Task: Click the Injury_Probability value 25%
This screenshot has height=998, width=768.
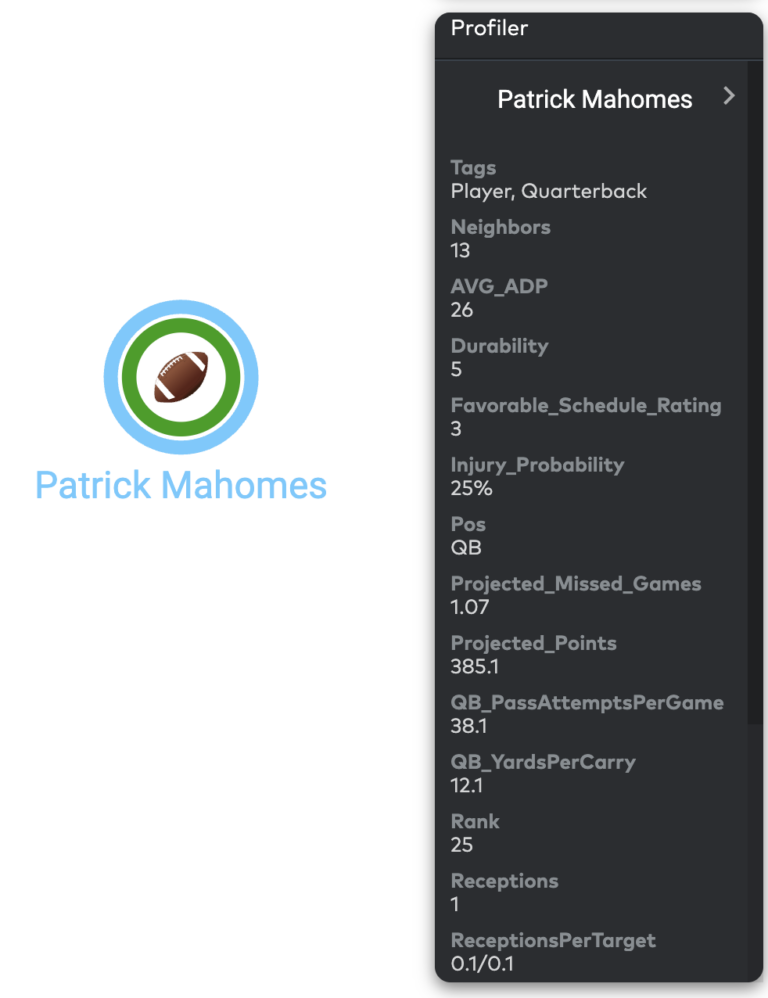Action: pos(471,488)
